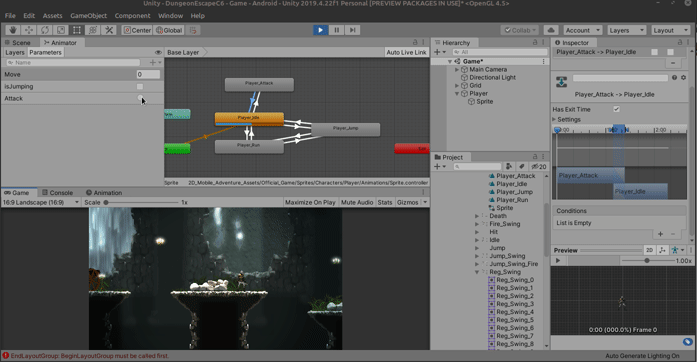
Task: Open transition settings gear icon
Action: coord(684,77)
